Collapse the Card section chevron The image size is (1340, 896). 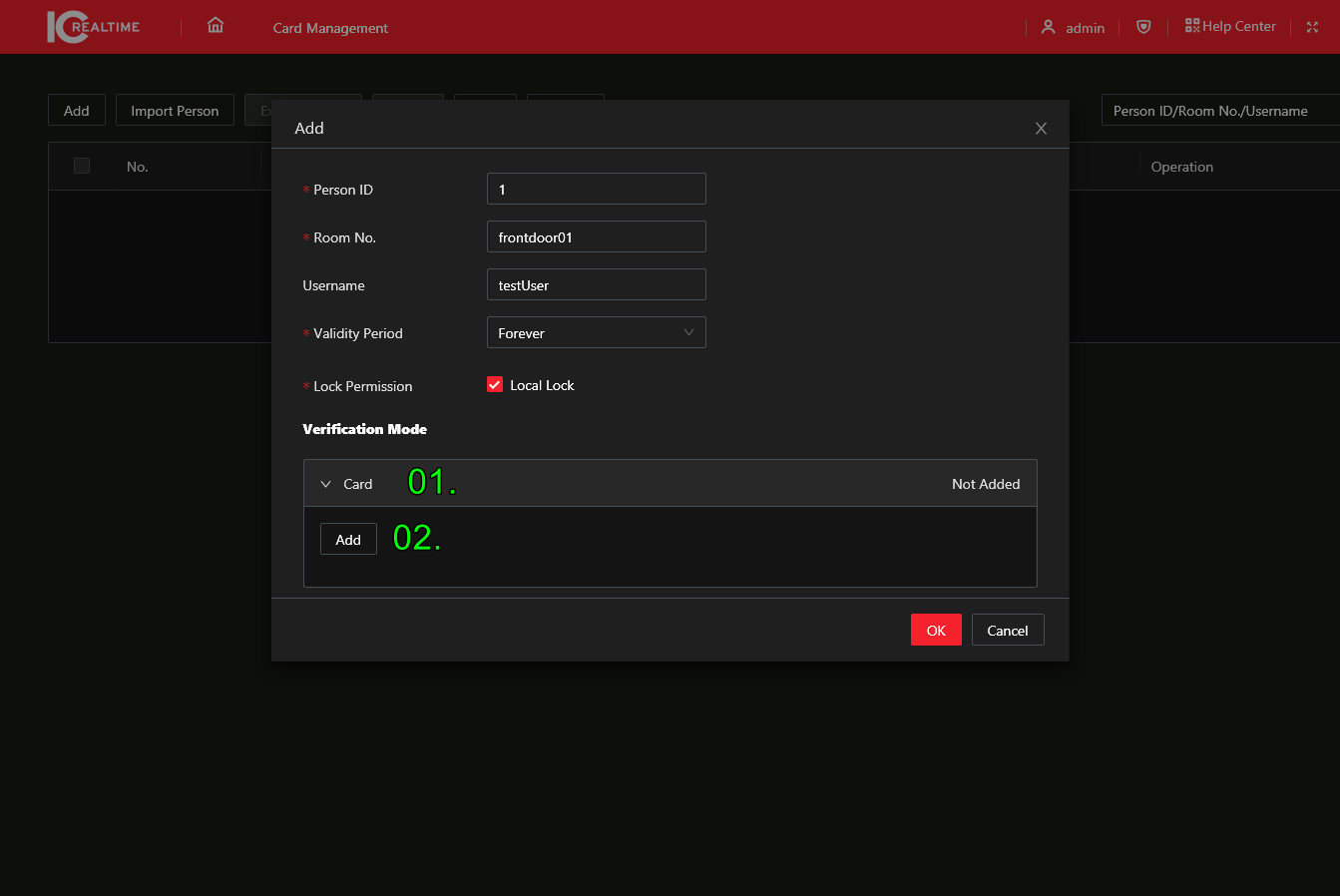point(325,484)
